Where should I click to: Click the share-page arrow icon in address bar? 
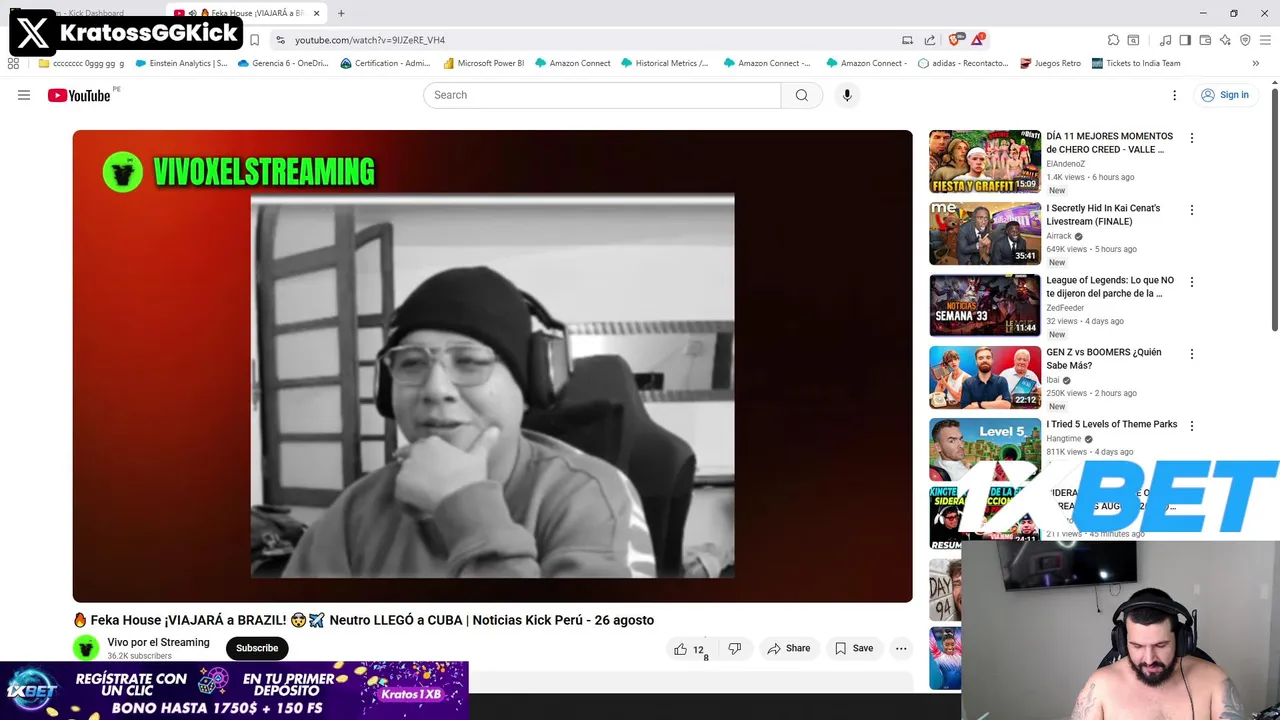pos(929,40)
